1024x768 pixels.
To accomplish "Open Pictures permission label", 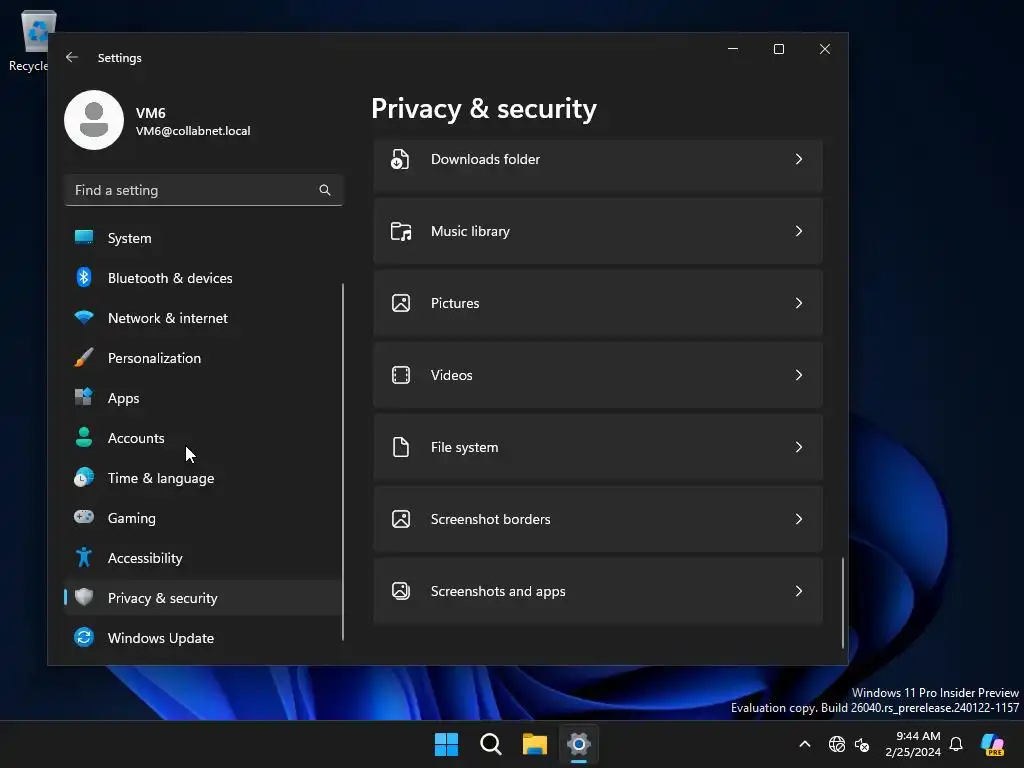I will [x=455, y=303].
